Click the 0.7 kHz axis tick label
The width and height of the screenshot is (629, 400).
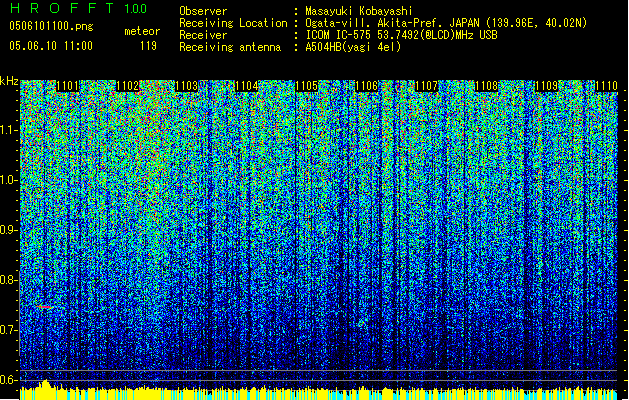click(9, 330)
